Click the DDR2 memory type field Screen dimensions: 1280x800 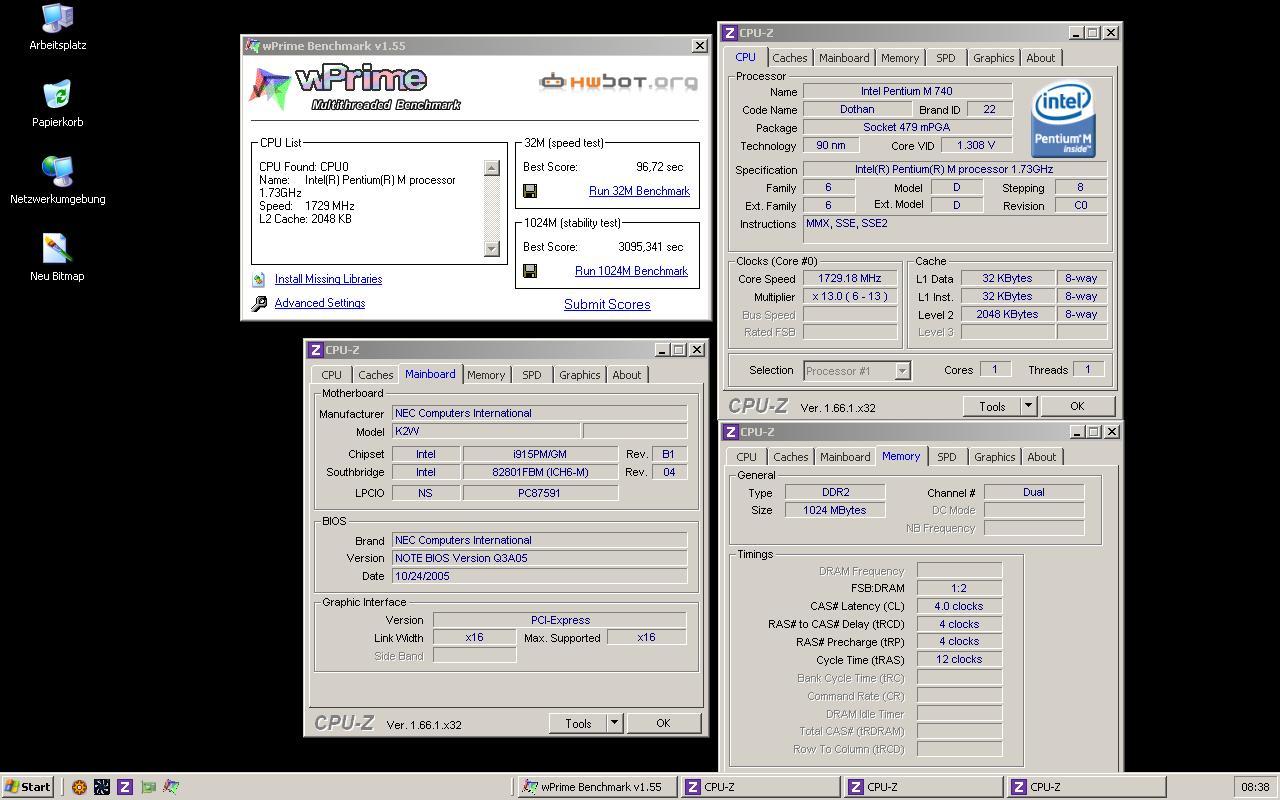(x=835, y=492)
